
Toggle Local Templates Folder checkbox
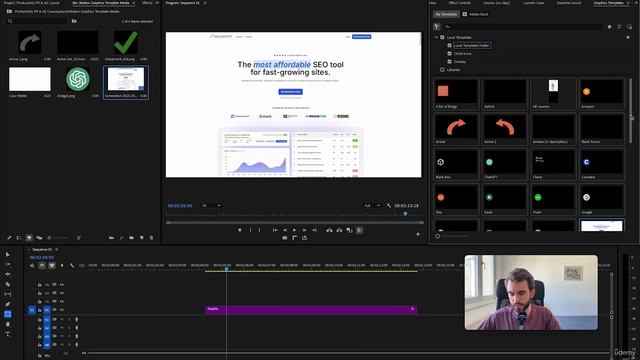[449, 45]
